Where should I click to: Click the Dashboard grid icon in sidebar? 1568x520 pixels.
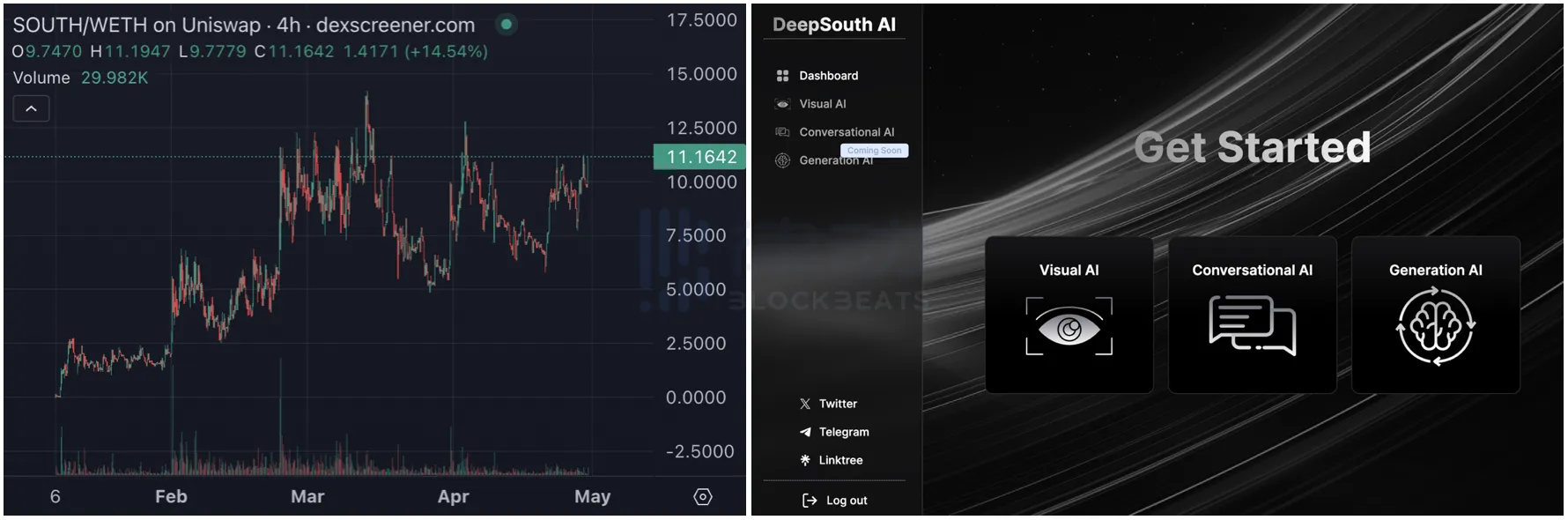click(x=782, y=76)
